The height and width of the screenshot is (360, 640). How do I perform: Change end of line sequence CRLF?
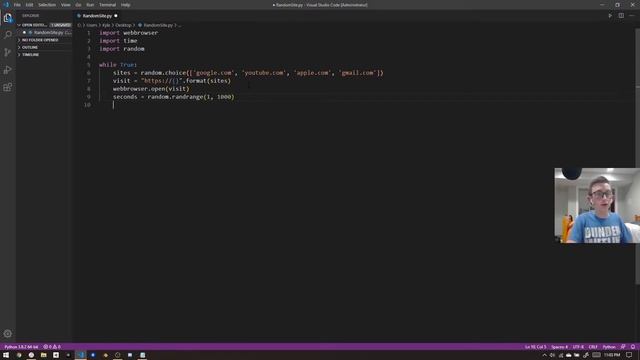coord(593,347)
